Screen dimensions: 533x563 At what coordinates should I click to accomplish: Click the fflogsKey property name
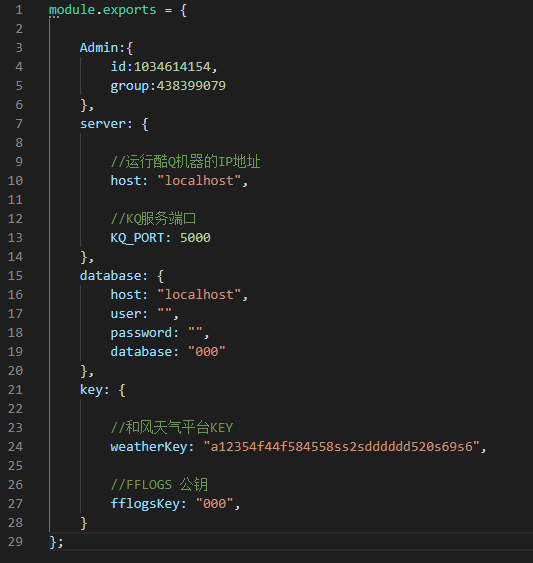pos(145,504)
